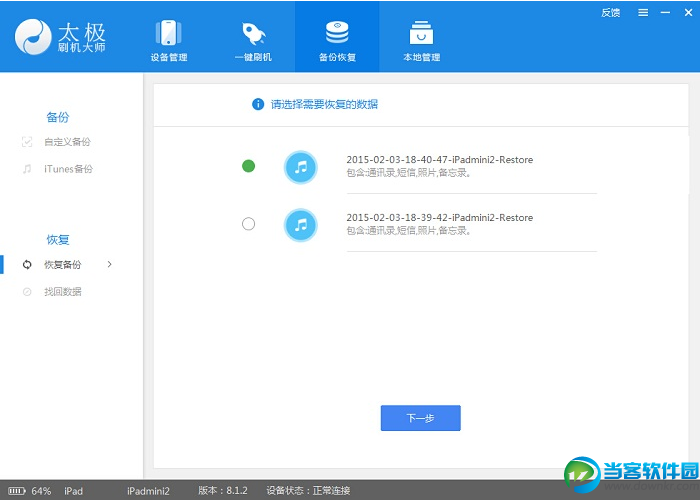Select the 18-39-42 backup radio button
This screenshot has width=700, height=500.
click(248, 223)
